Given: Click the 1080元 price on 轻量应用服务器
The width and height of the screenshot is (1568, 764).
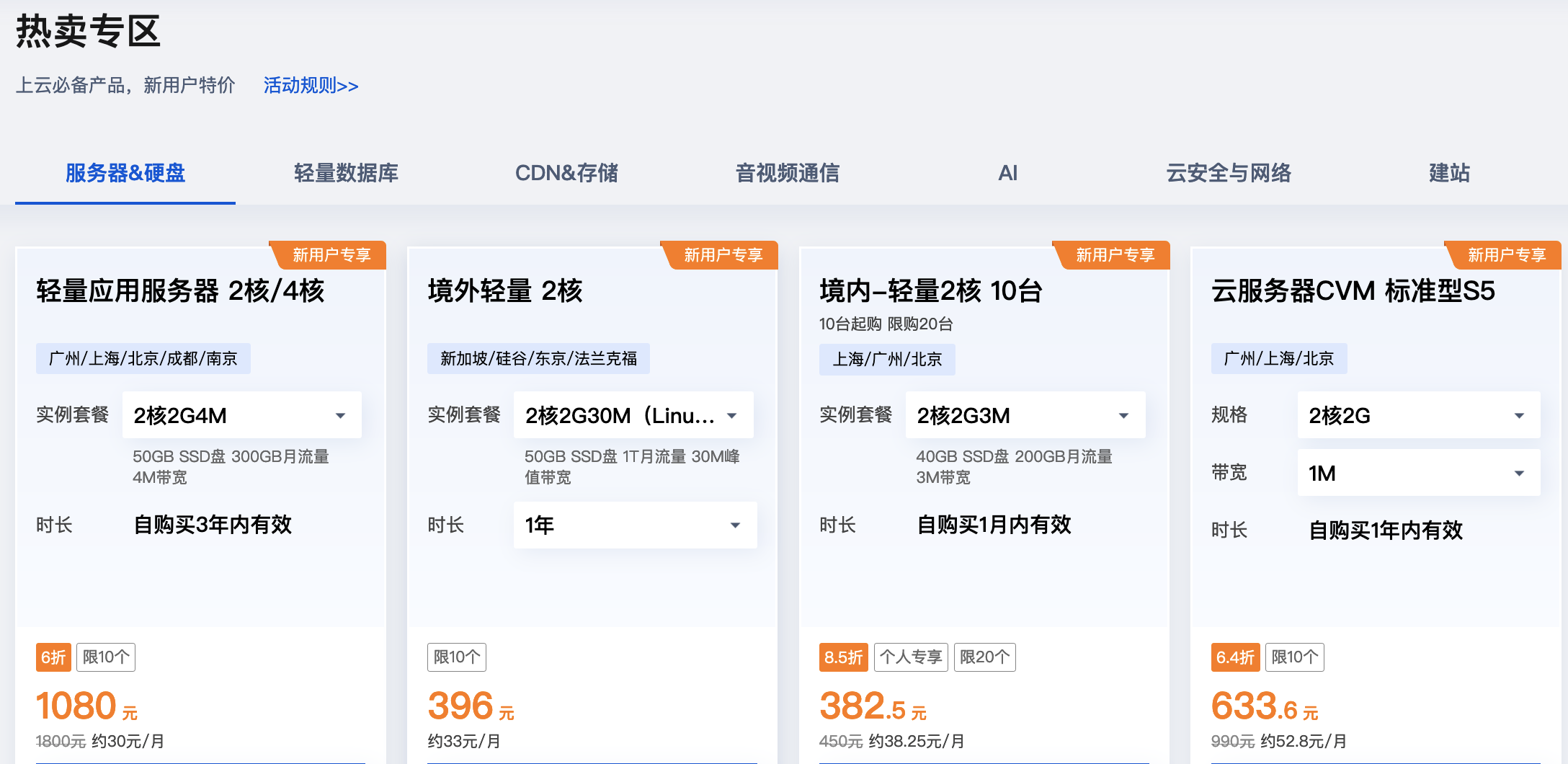Looking at the screenshot, I should coord(76,705).
